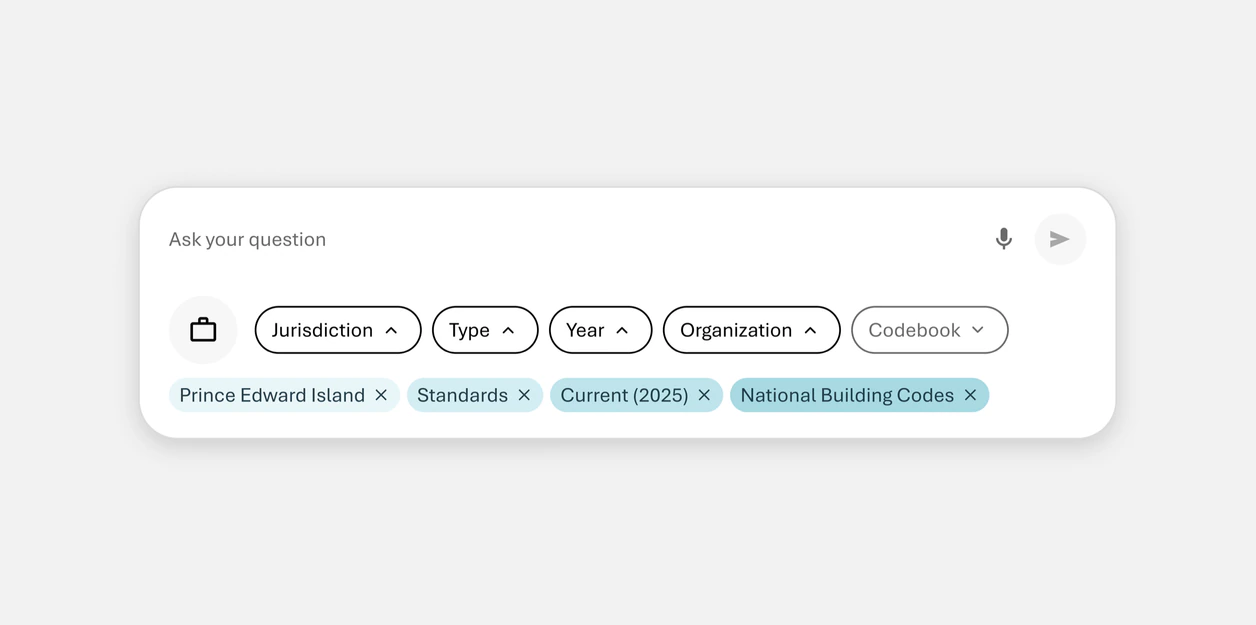
Task: Collapse the Type dropdown
Action: tap(485, 330)
